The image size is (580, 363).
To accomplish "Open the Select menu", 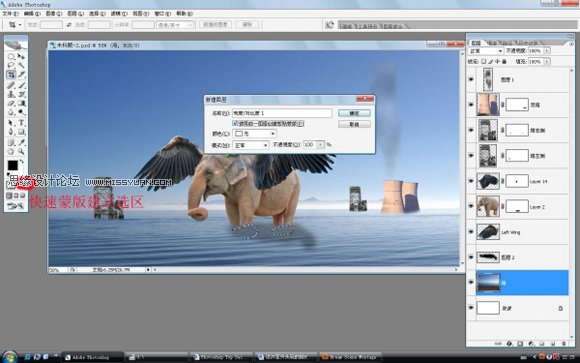I will point(97,14).
